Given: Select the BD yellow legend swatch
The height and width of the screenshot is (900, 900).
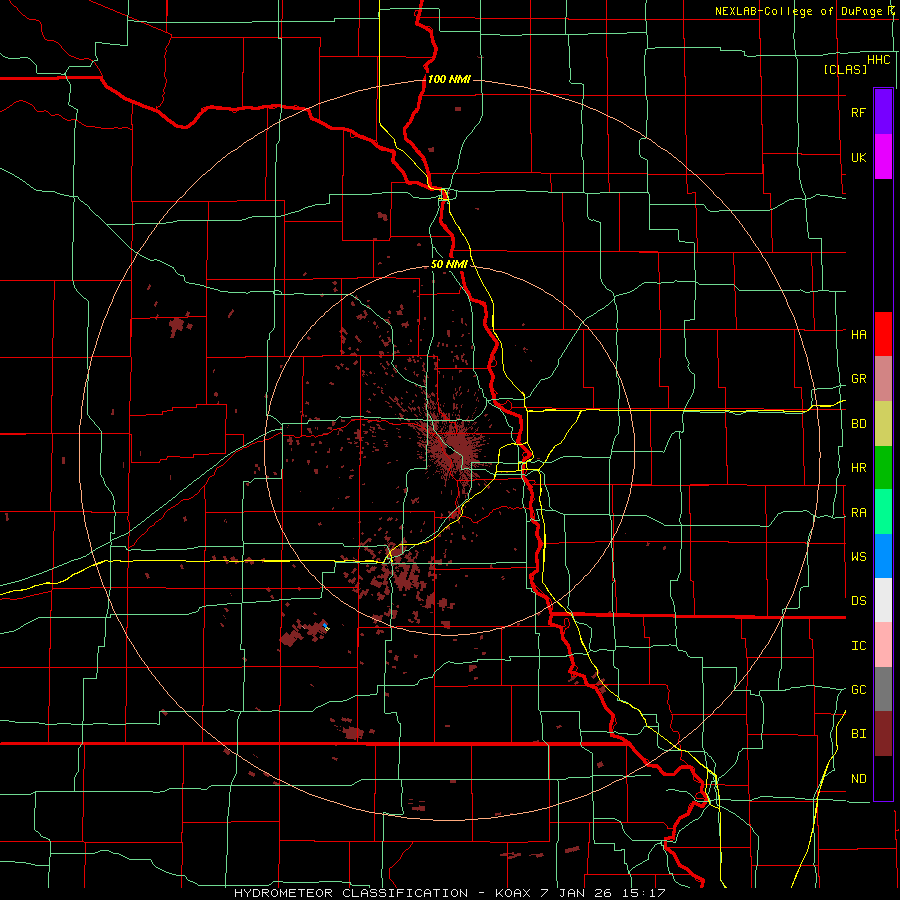Looking at the screenshot, I should 883,424.
